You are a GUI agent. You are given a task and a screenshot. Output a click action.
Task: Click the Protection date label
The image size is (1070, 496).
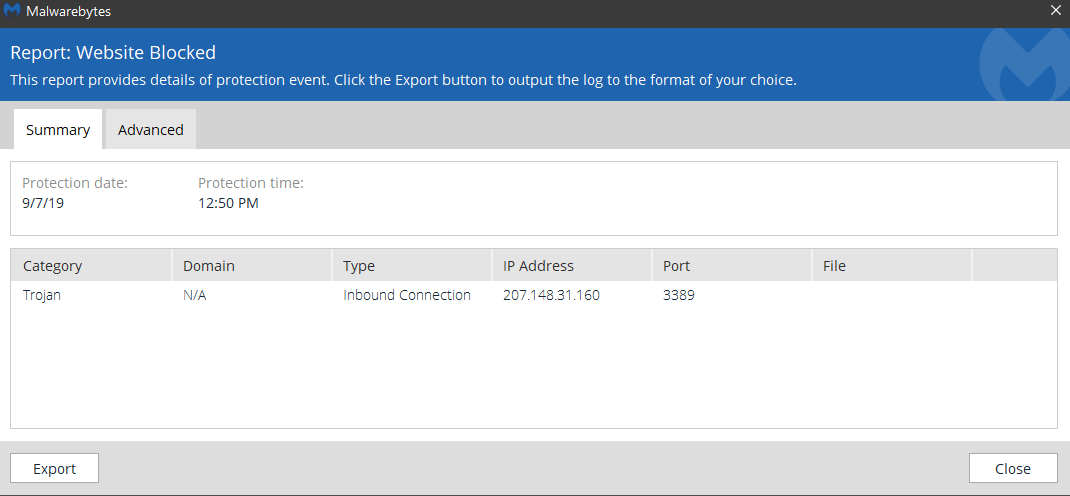[x=75, y=183]
